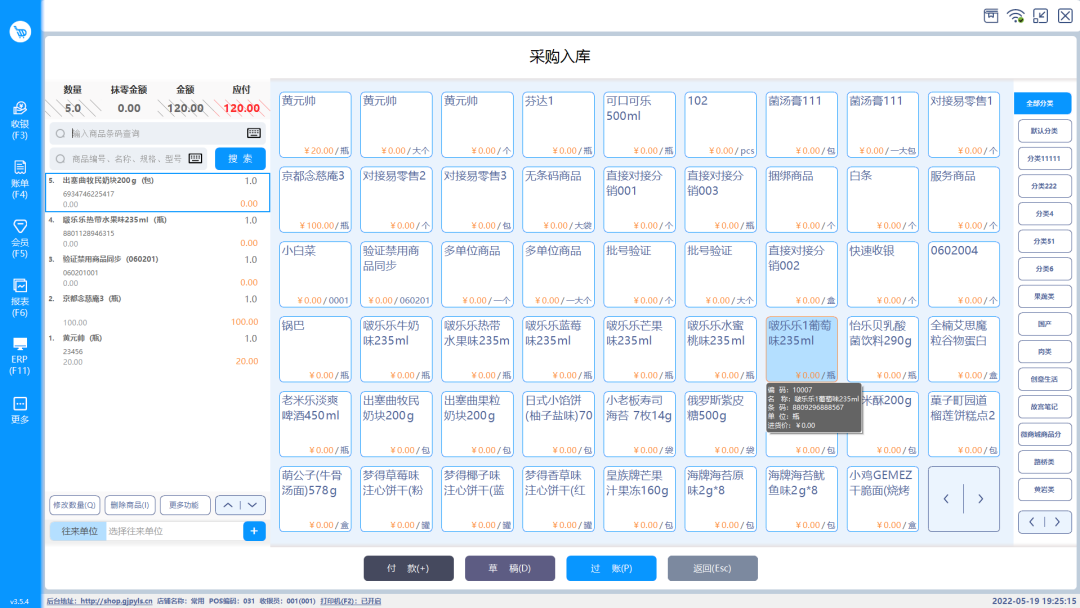Click the right chevron below category list
This screenshot has height=608, width=1080.
(1058, 522)
